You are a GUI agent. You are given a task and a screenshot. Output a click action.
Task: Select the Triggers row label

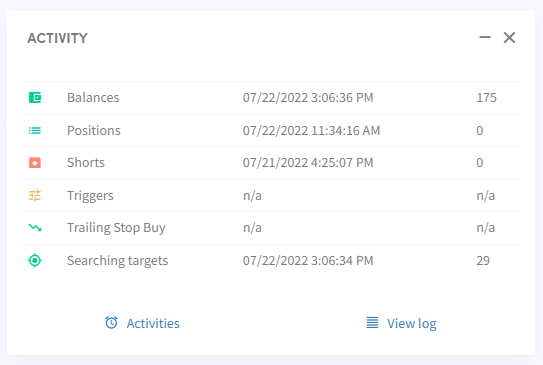[90, 196]
